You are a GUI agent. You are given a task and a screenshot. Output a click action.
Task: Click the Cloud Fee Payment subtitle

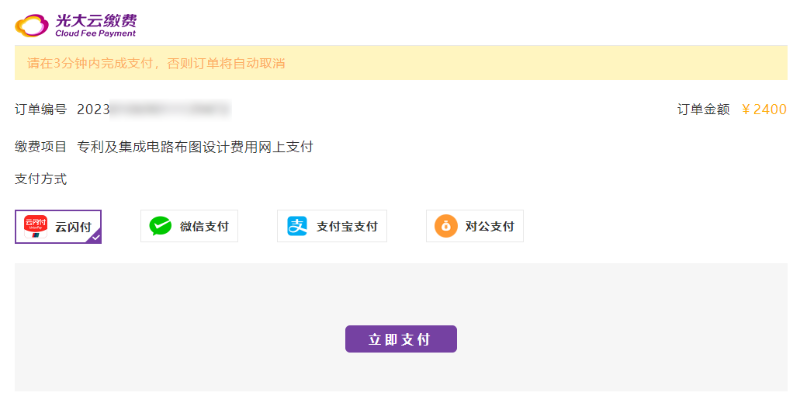point(96,33)
